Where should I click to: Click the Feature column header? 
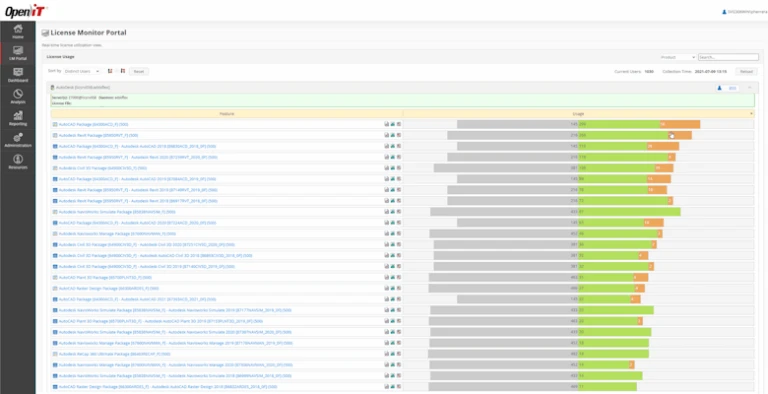(x=227, y=114)
